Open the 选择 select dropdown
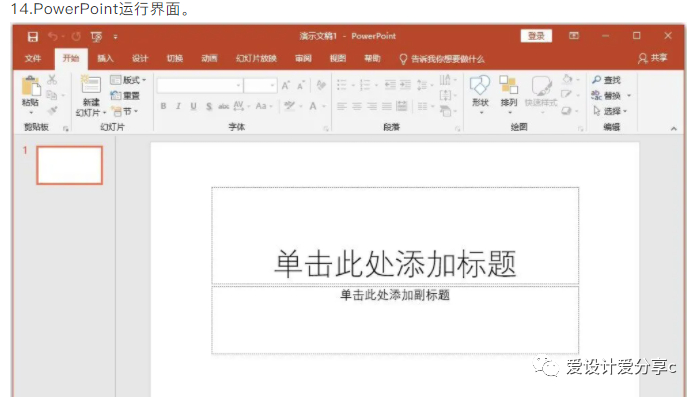This screenshot has width=699, height=397. 609,111
